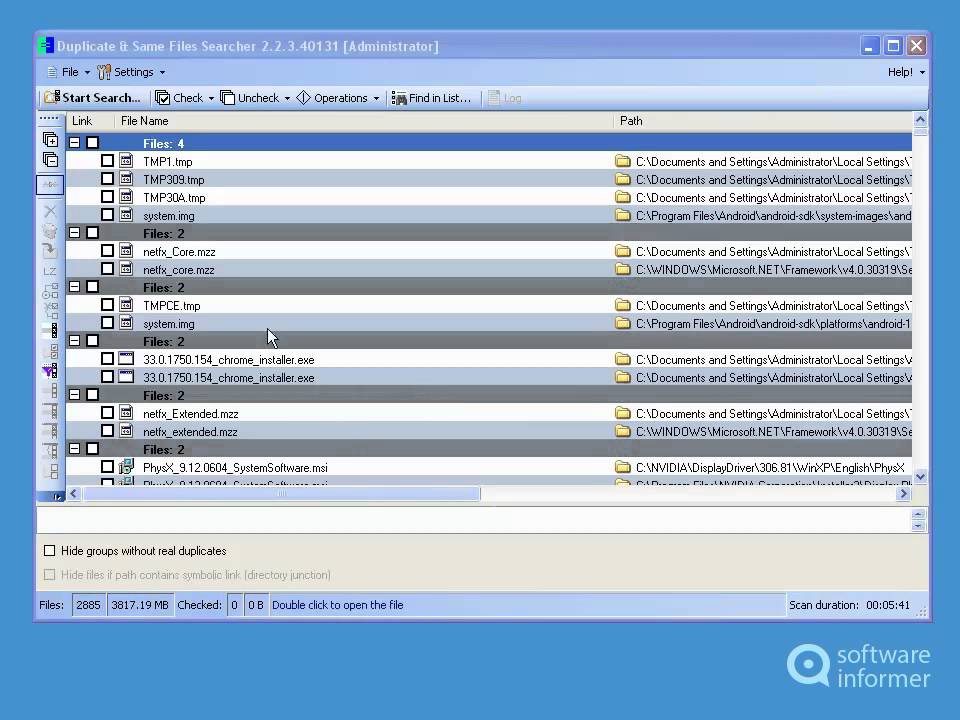Viewport: 960px width, 720px height.
Task: Click the horizontal scrollbar right arrow
Action: pos(903,493)
